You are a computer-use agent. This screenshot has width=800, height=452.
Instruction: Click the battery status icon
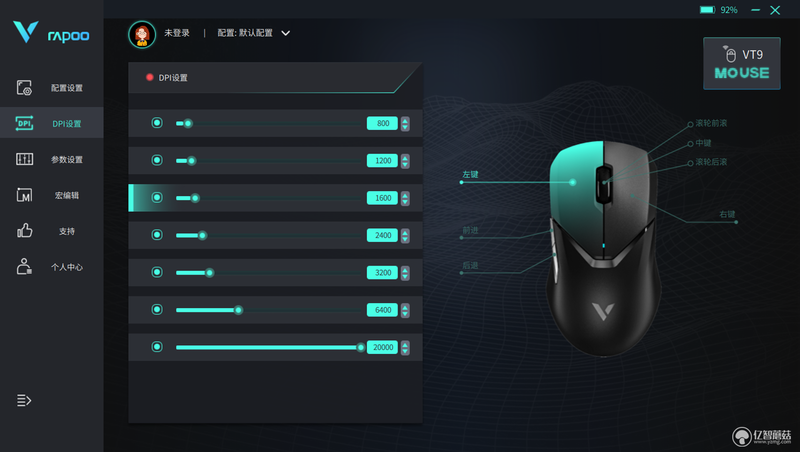click(x=707, y=10)
